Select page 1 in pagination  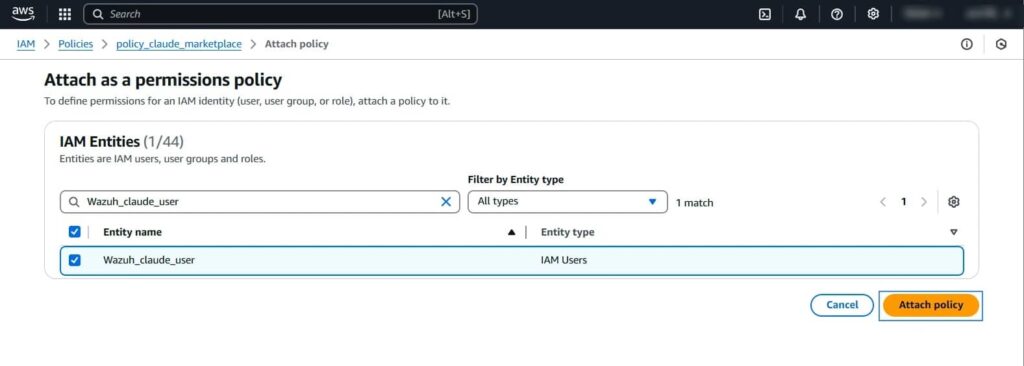click(904, 202)
